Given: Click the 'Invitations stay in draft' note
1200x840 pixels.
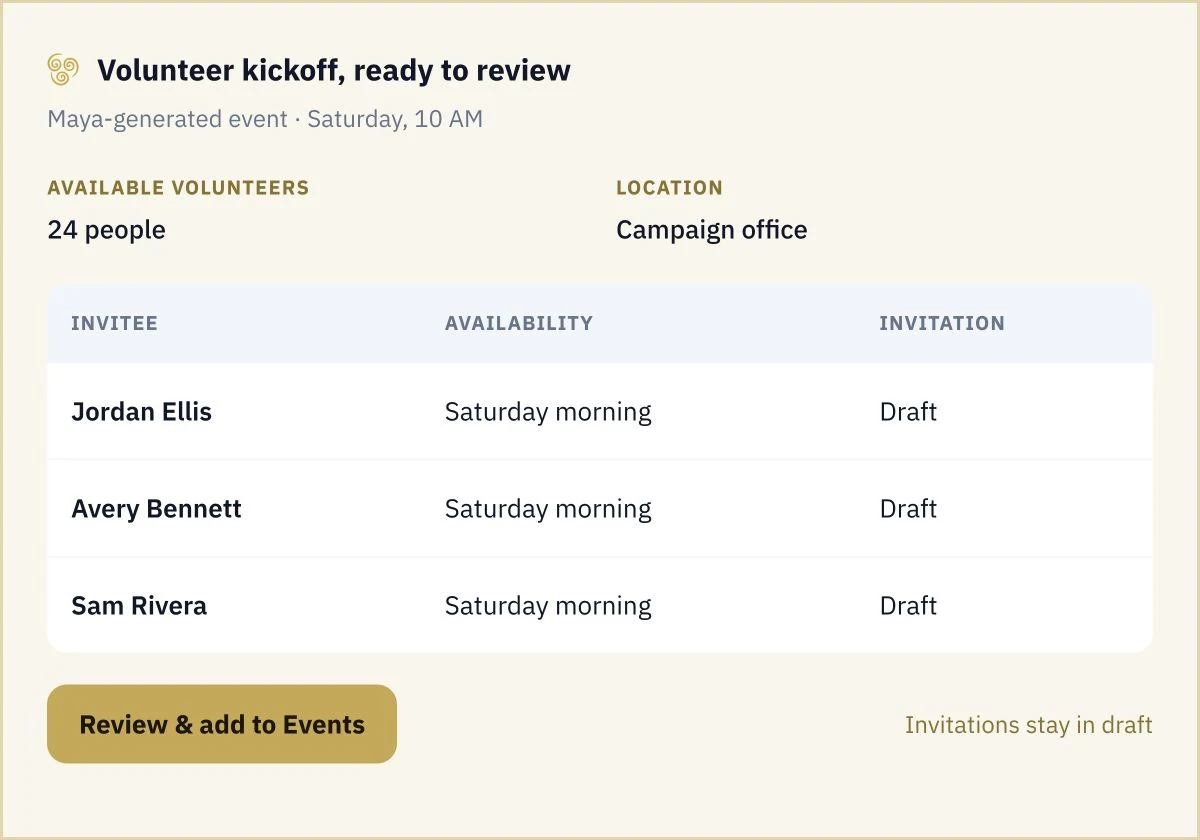Looking at the screenshot, I should tap(1028, 724).
